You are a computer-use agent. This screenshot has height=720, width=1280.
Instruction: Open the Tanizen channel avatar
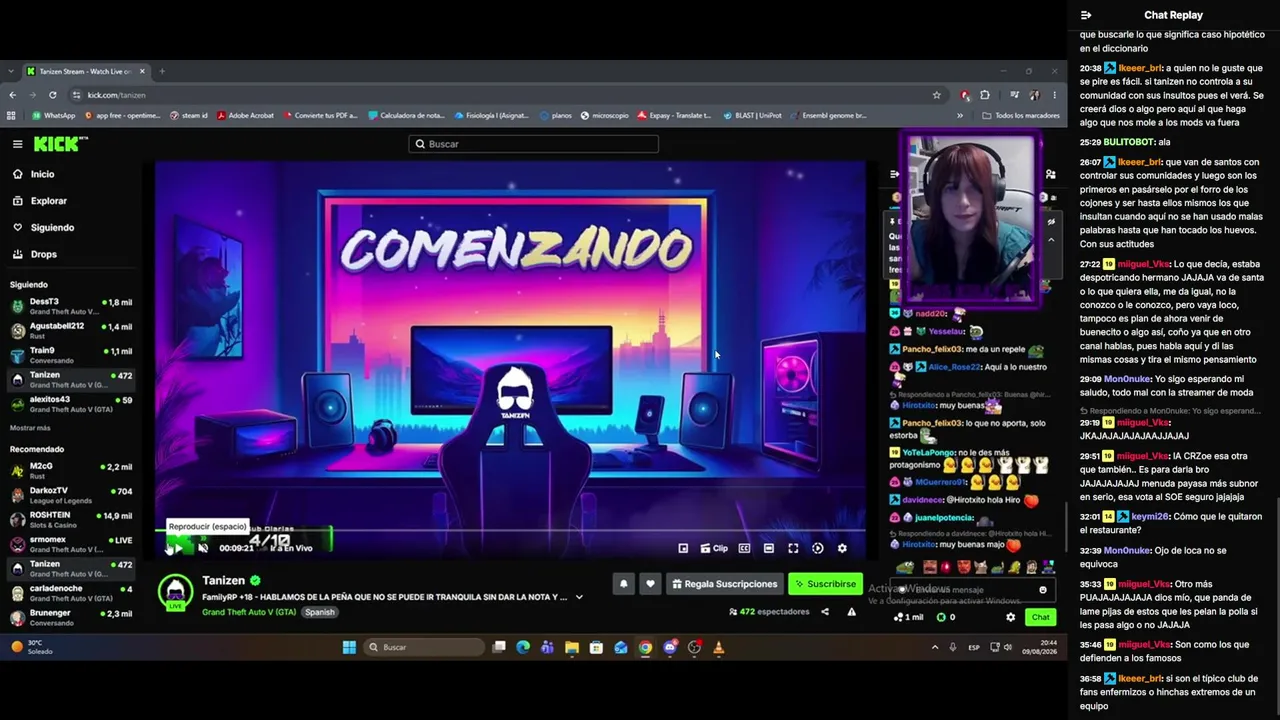pos(176,591)
